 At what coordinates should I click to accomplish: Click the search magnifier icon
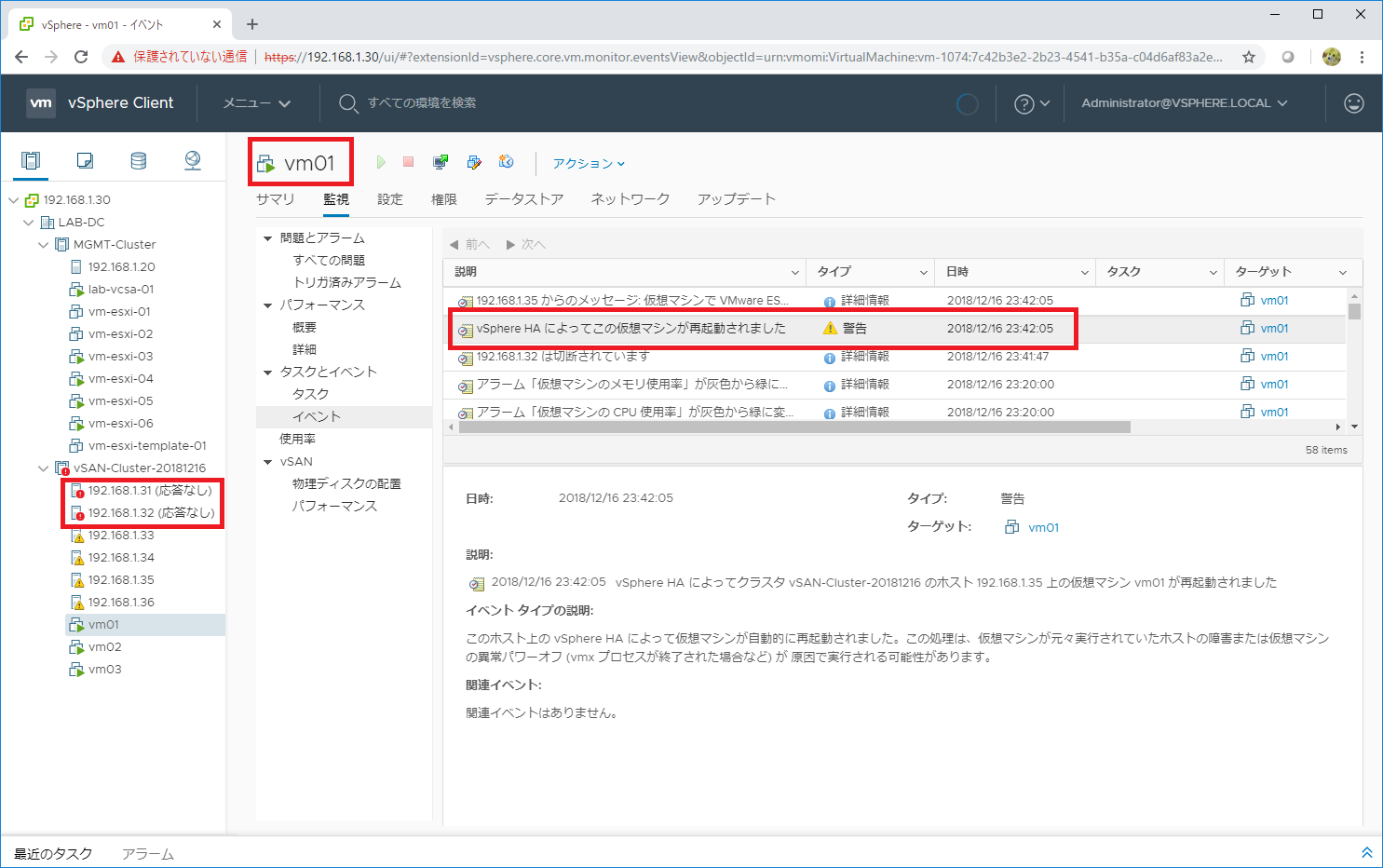tap(348, 103)
